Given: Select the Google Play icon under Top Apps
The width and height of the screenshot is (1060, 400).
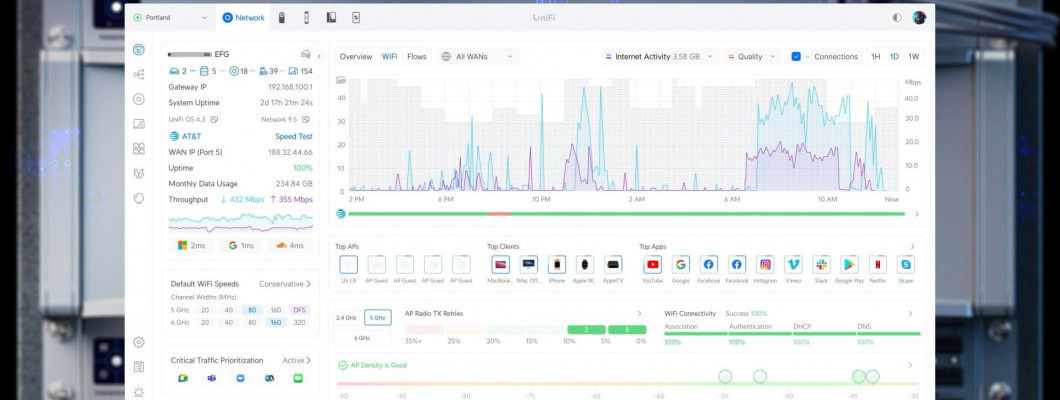Looking at the screenshot, I should pyautogui.click(x=849, y=265).
